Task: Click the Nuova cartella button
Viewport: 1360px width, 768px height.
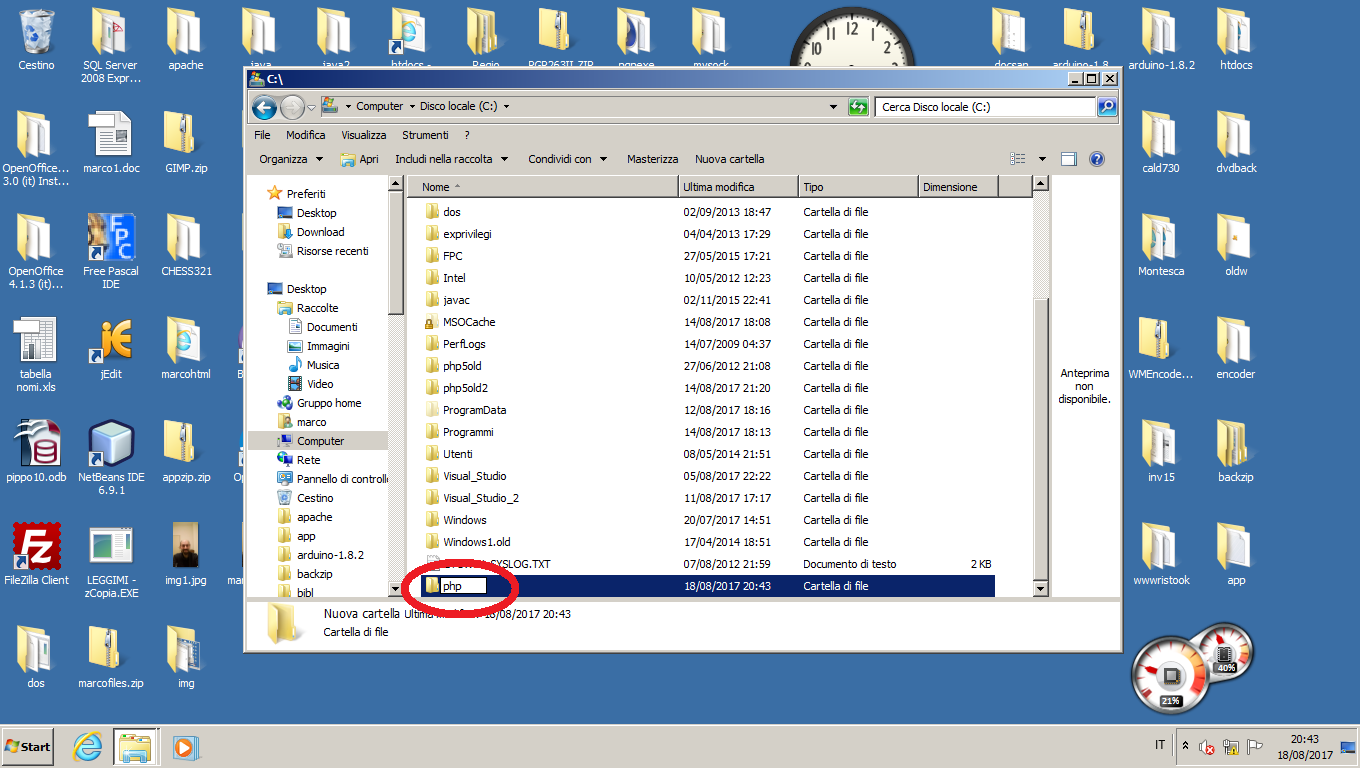Action: tap(729, 159)
